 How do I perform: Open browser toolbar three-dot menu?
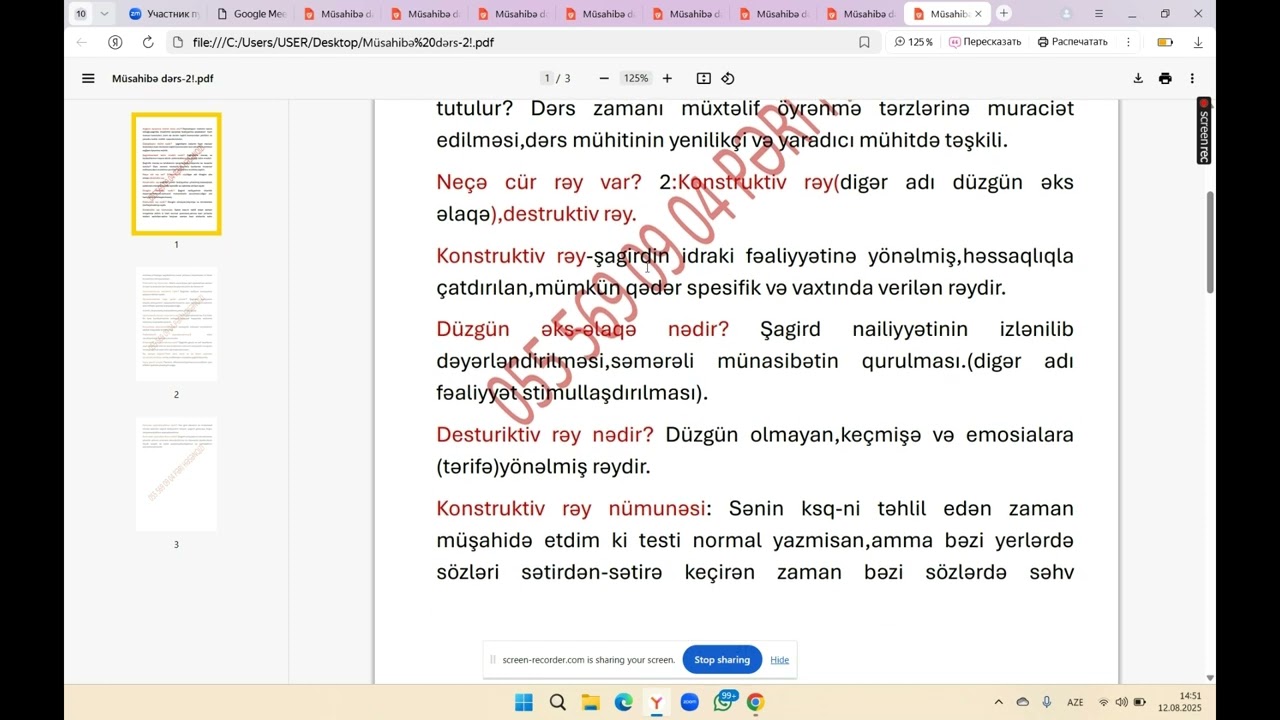click(x=1128, y=42)
